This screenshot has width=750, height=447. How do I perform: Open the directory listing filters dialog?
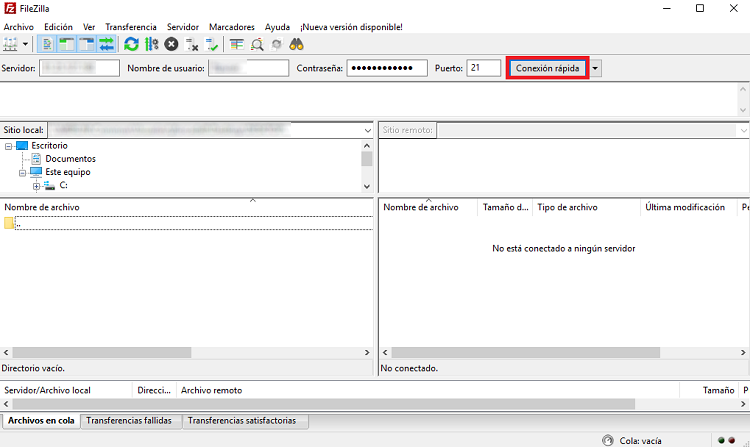236,44
